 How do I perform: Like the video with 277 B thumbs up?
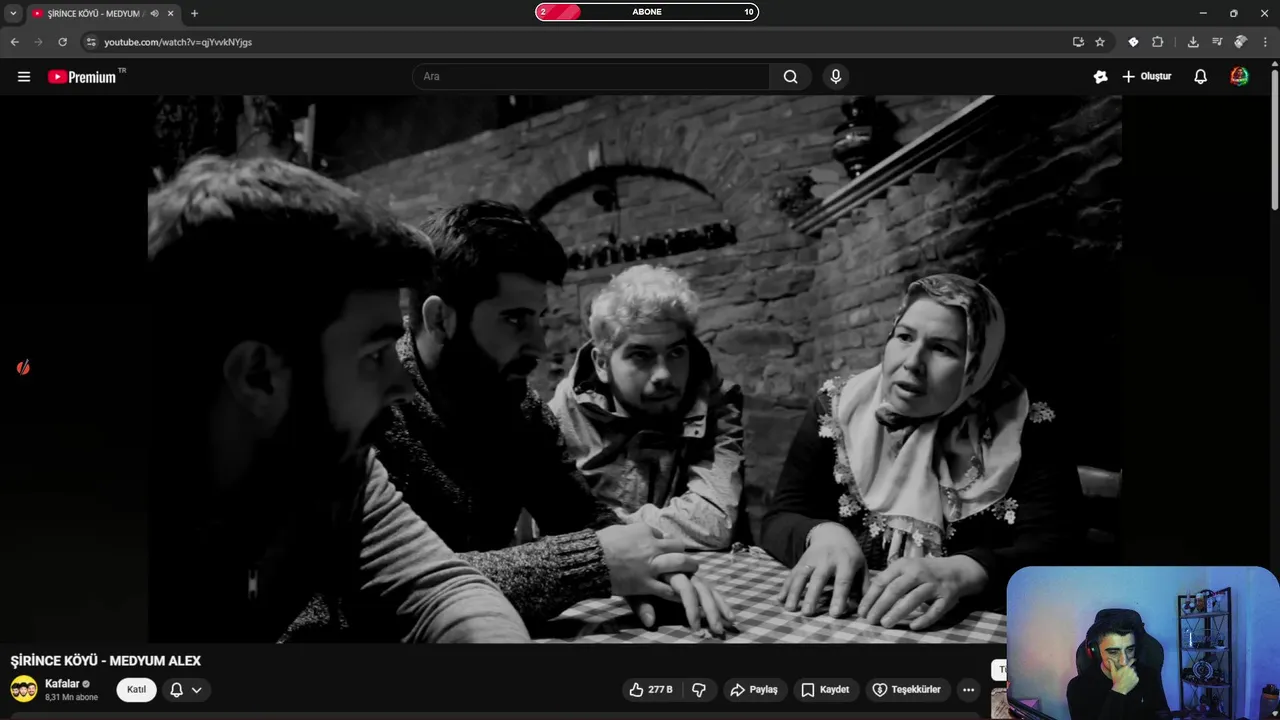click(651, 690)
